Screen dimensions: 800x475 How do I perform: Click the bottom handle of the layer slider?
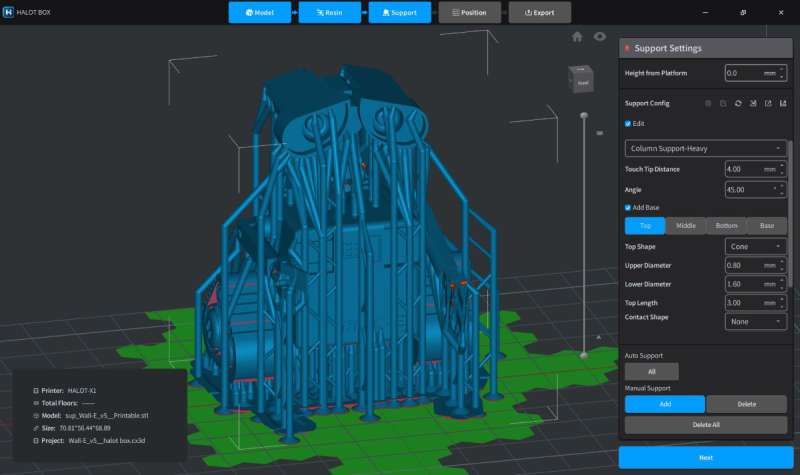coord(584,355)
